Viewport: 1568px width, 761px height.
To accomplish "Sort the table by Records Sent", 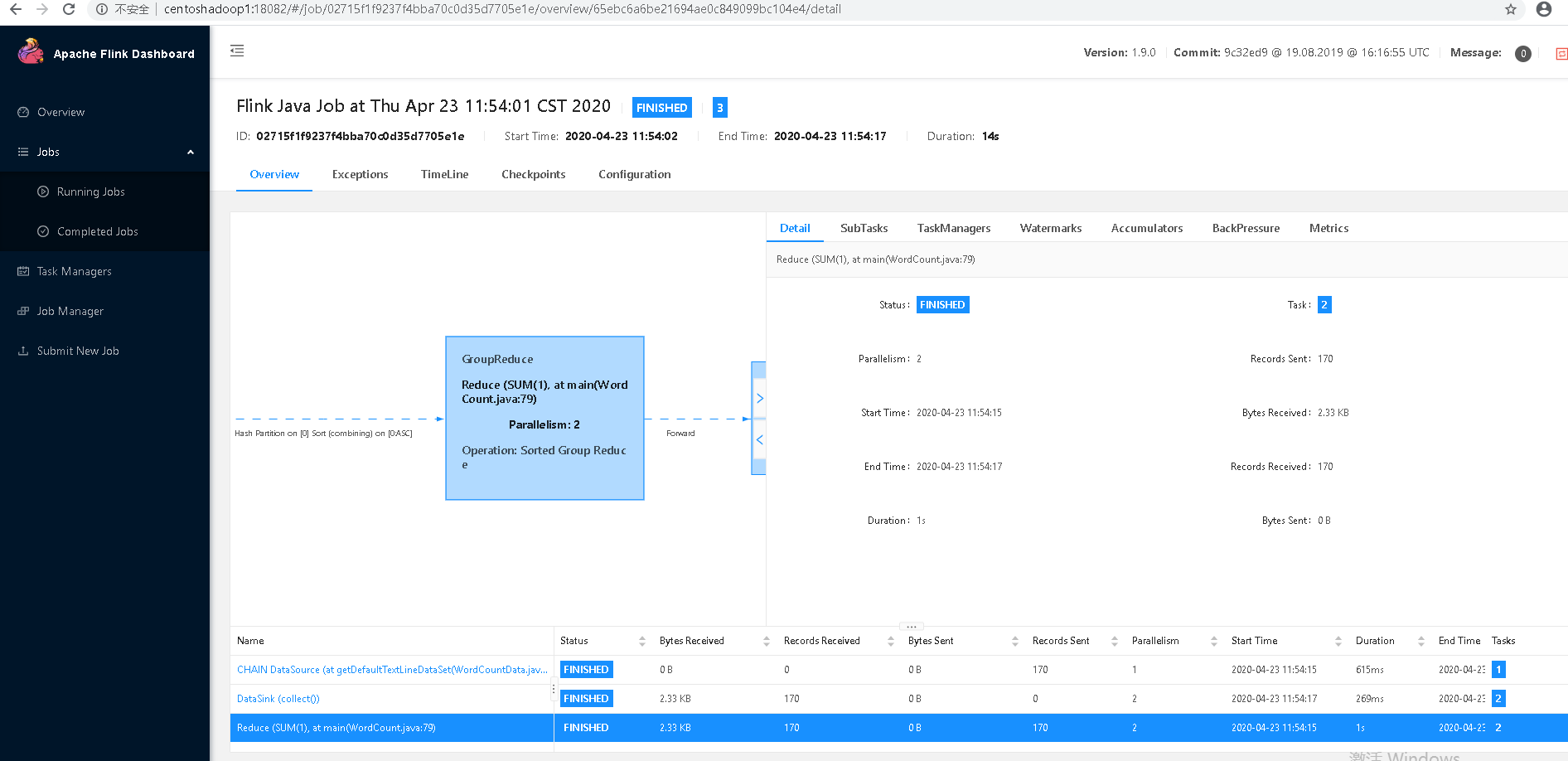I will [1115, 641].
